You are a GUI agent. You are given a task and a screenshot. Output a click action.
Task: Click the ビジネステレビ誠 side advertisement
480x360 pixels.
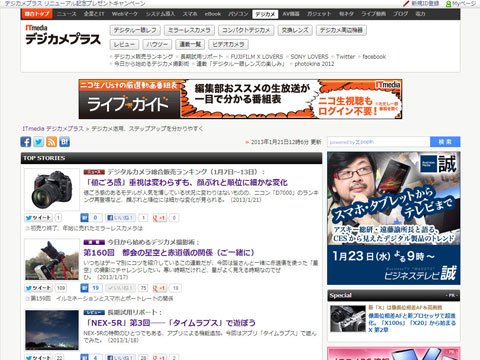[394, 218]
